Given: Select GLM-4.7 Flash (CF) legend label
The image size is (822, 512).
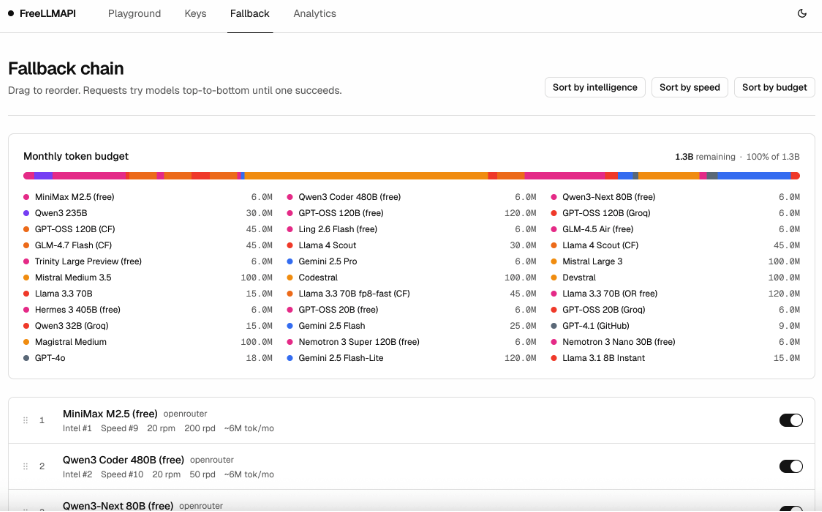Looking at the screenshot, I should click(73, 245).
